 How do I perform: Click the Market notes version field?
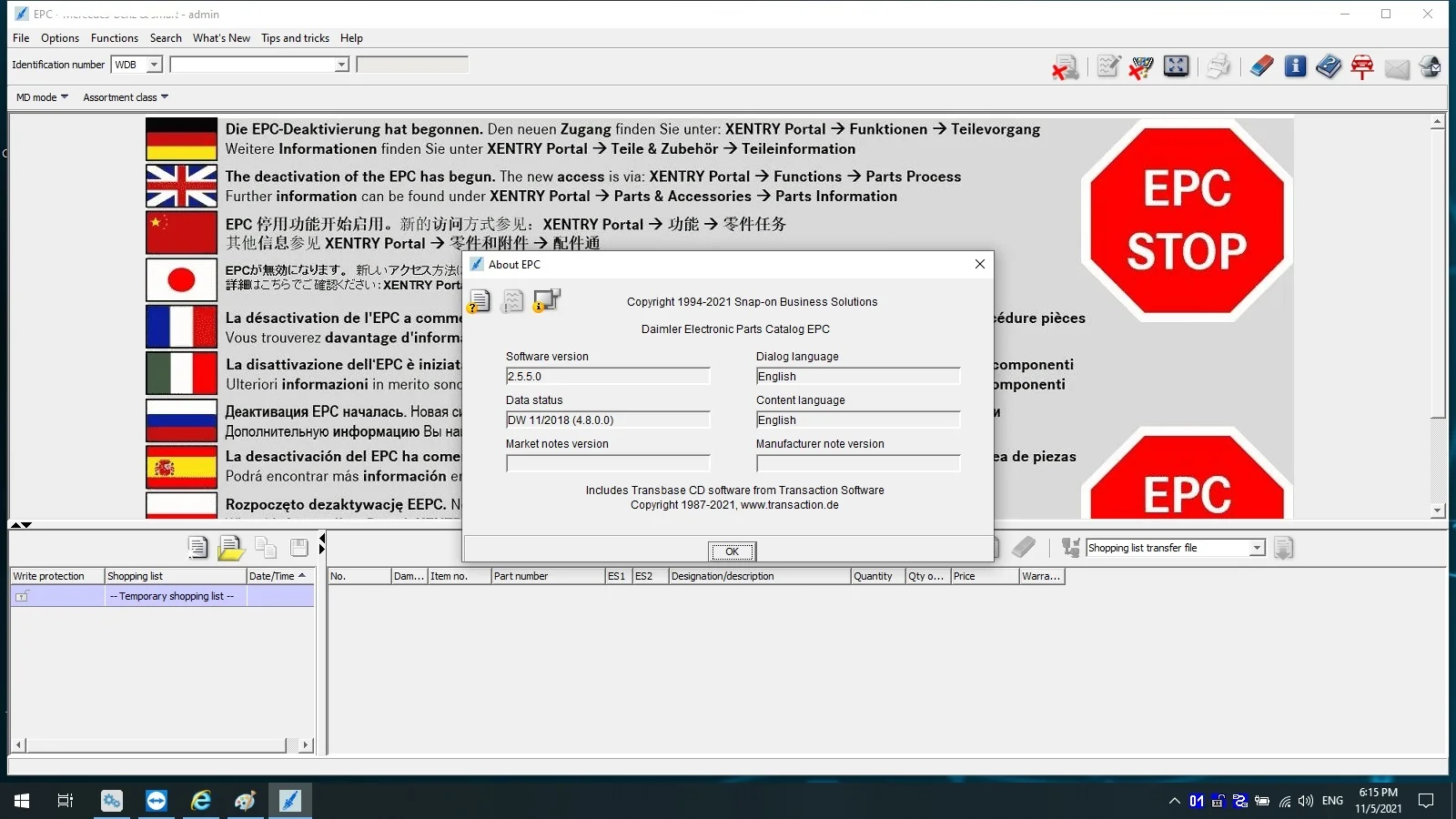(608, 463)
